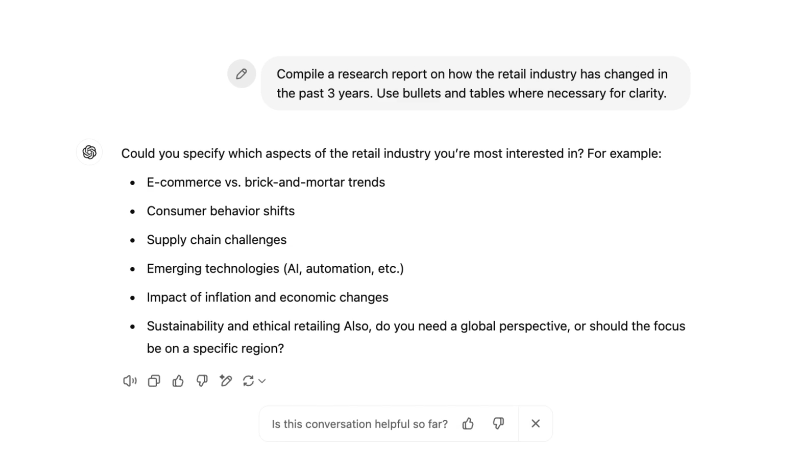This screenshot has width=785, height=472.
Task: Click the pencil icon to edit the message
Action: tap(241, 74)
